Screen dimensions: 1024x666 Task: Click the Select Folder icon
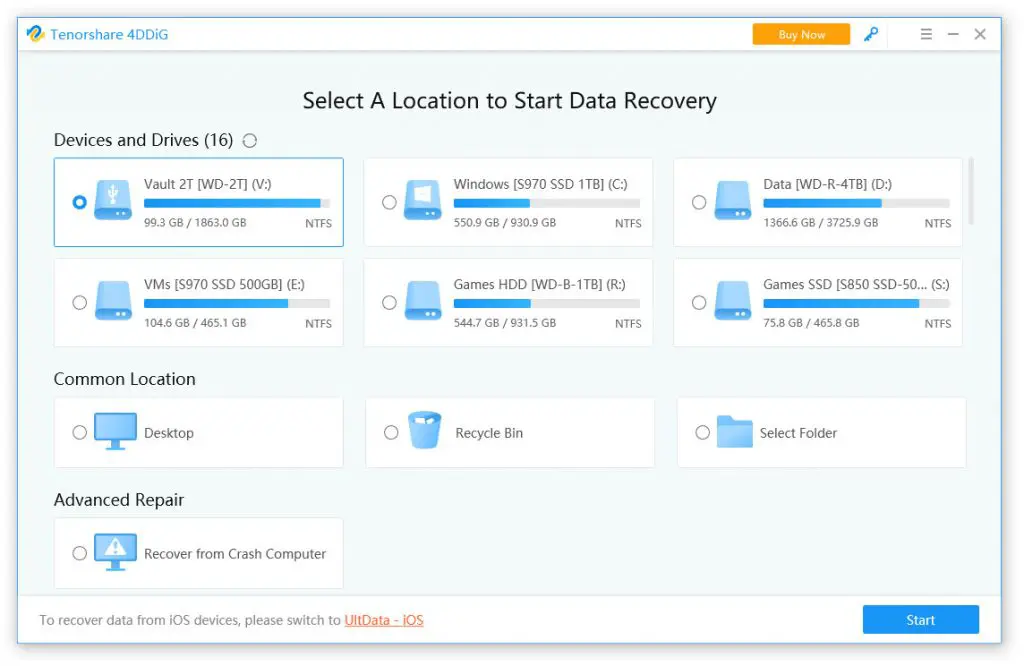pos(735,432)
